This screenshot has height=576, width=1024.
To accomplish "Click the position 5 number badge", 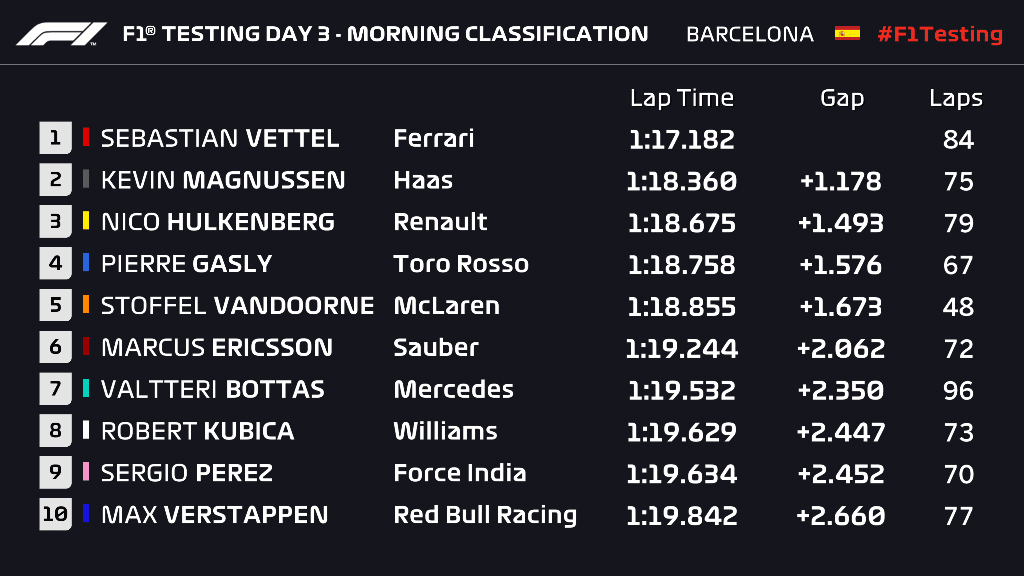I will coord(55,306).
